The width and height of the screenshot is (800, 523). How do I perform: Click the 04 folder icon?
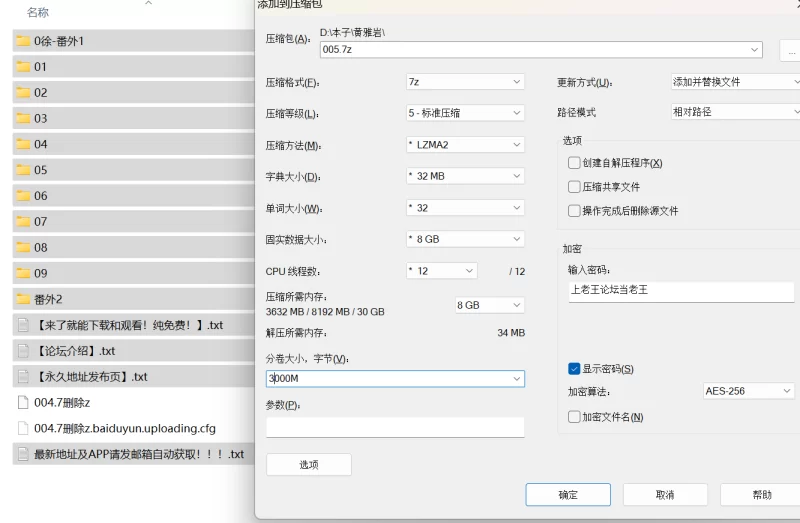23,144
